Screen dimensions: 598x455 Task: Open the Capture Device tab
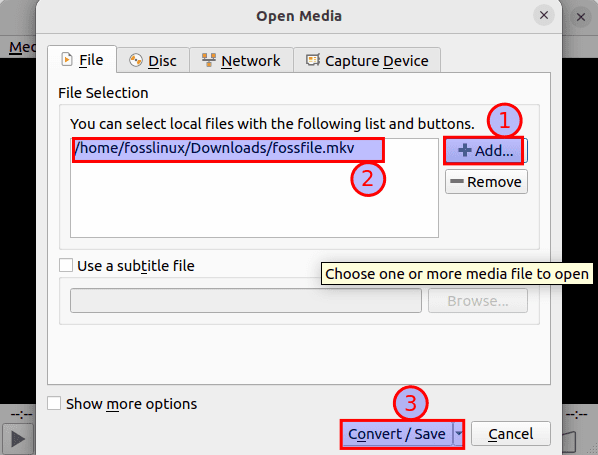[367, 60]
